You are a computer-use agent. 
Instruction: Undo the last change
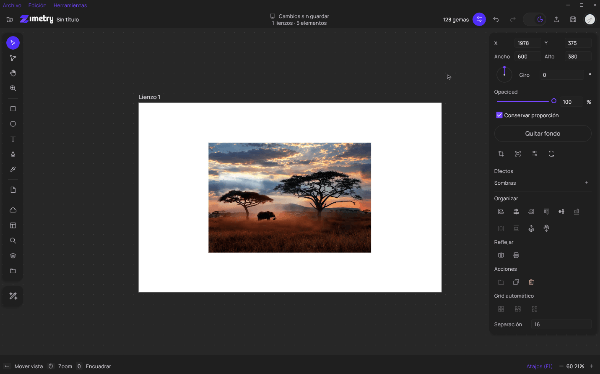click(x=496, y=19)
